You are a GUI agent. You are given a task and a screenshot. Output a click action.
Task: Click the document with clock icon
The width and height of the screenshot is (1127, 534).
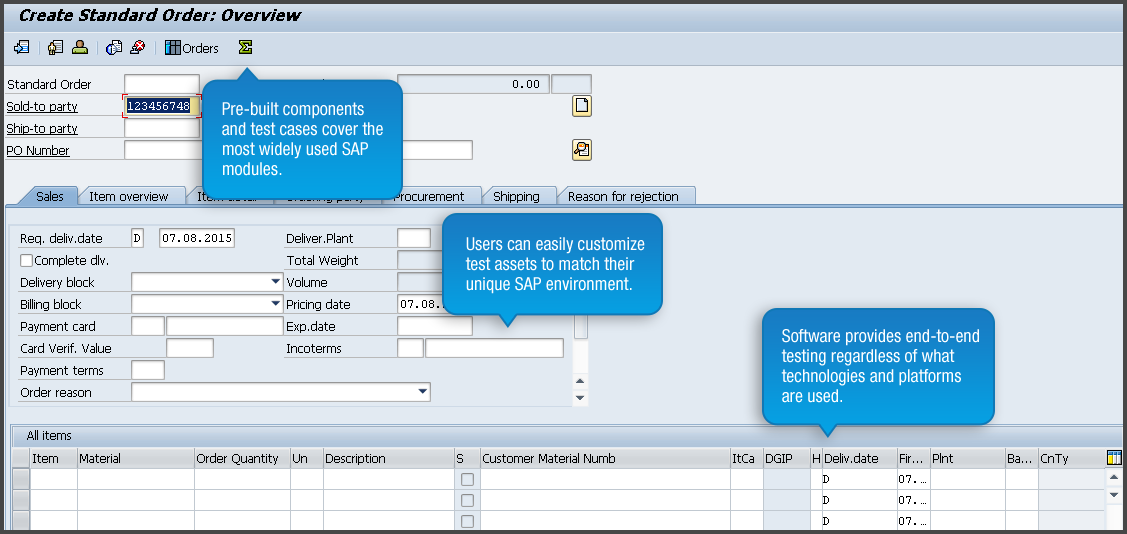[x=114, y=47]
